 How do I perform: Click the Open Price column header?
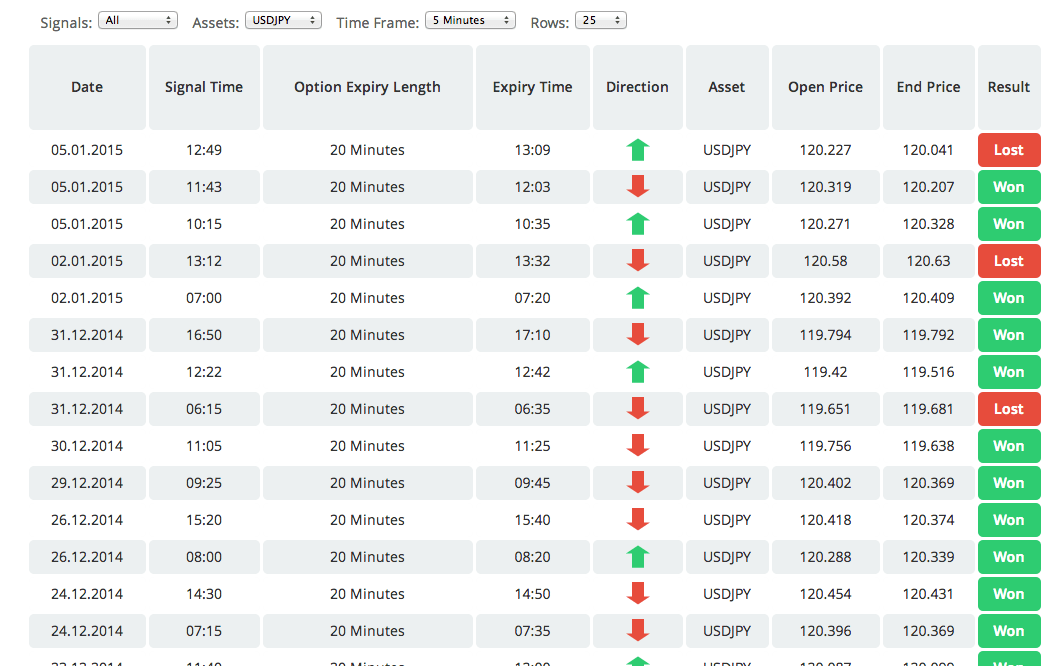(x=825, y=87)
